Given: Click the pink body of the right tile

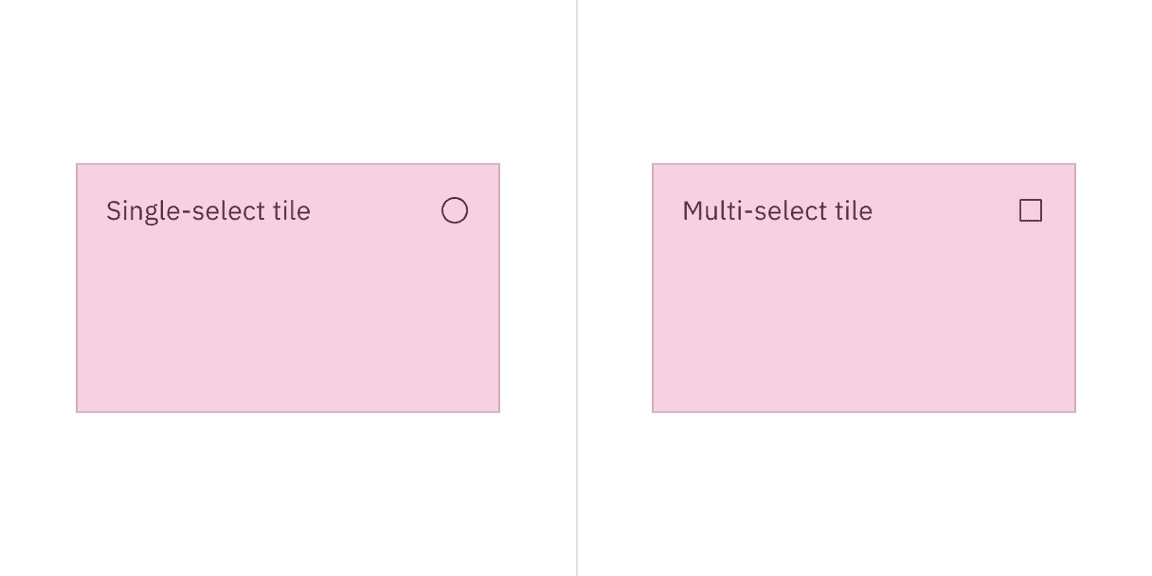Looking at the screenshot, I should tap(863, 320).
